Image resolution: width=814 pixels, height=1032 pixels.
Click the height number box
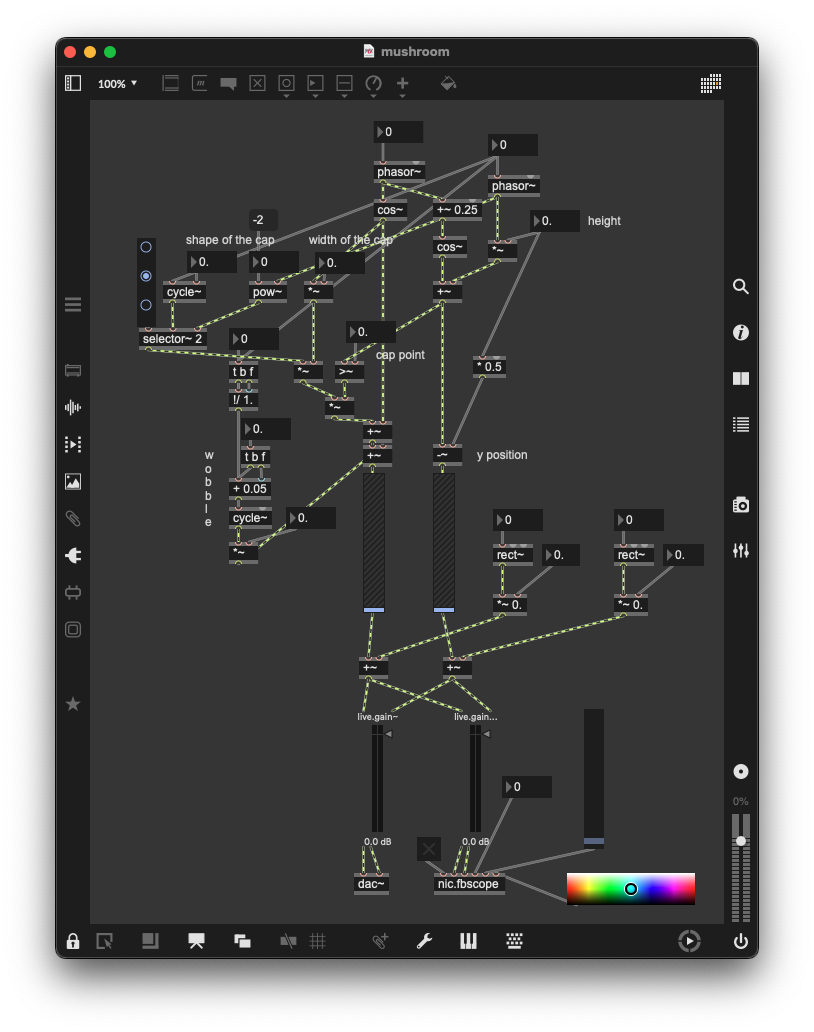555,221
